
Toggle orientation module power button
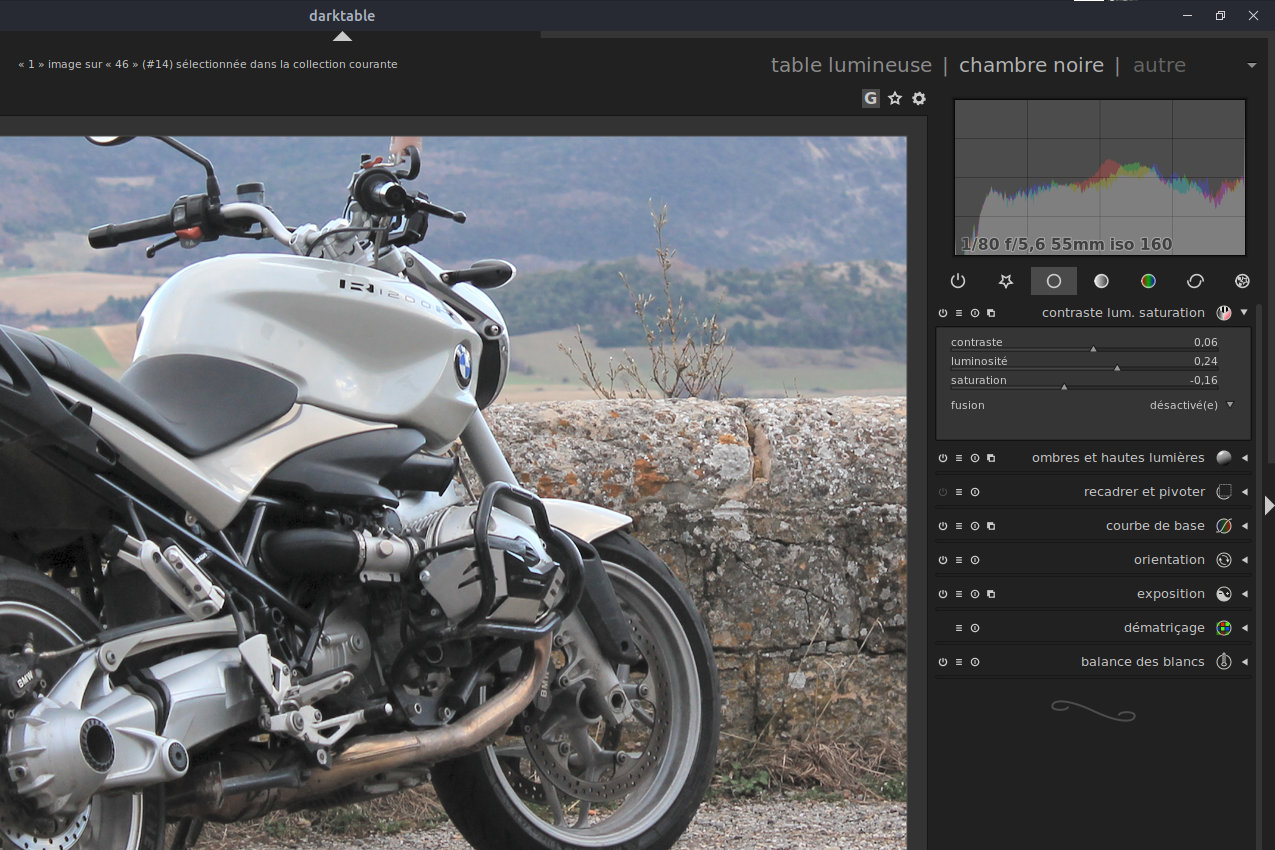pos(943,560)
